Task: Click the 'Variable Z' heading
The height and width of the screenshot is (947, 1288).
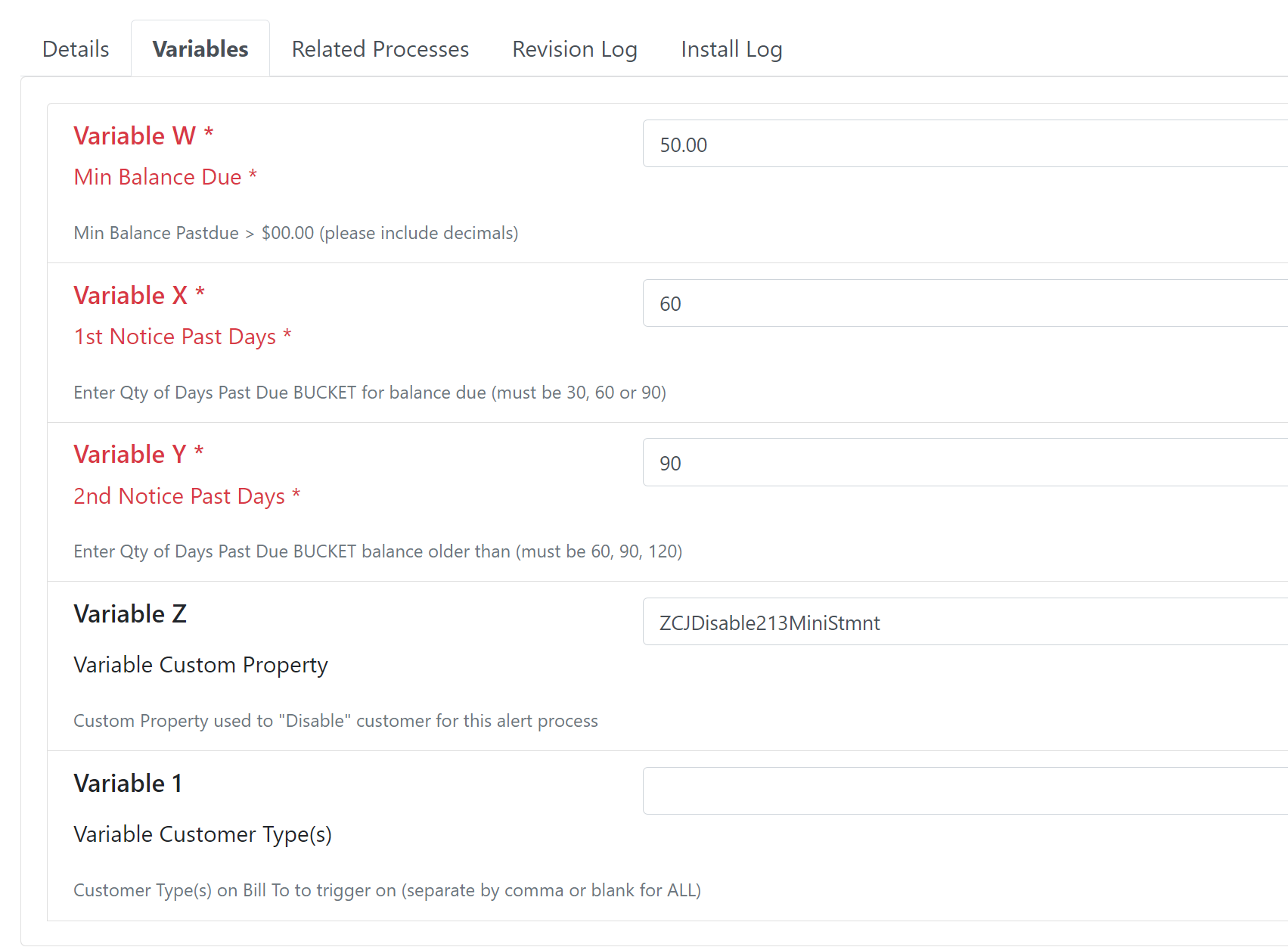Action: tap(130, 614)
